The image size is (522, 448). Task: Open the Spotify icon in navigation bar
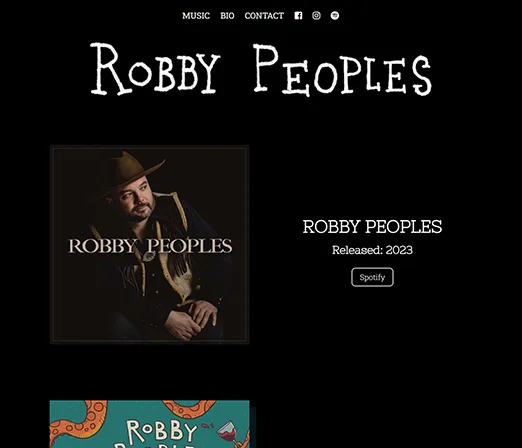[x=335, y=16]
